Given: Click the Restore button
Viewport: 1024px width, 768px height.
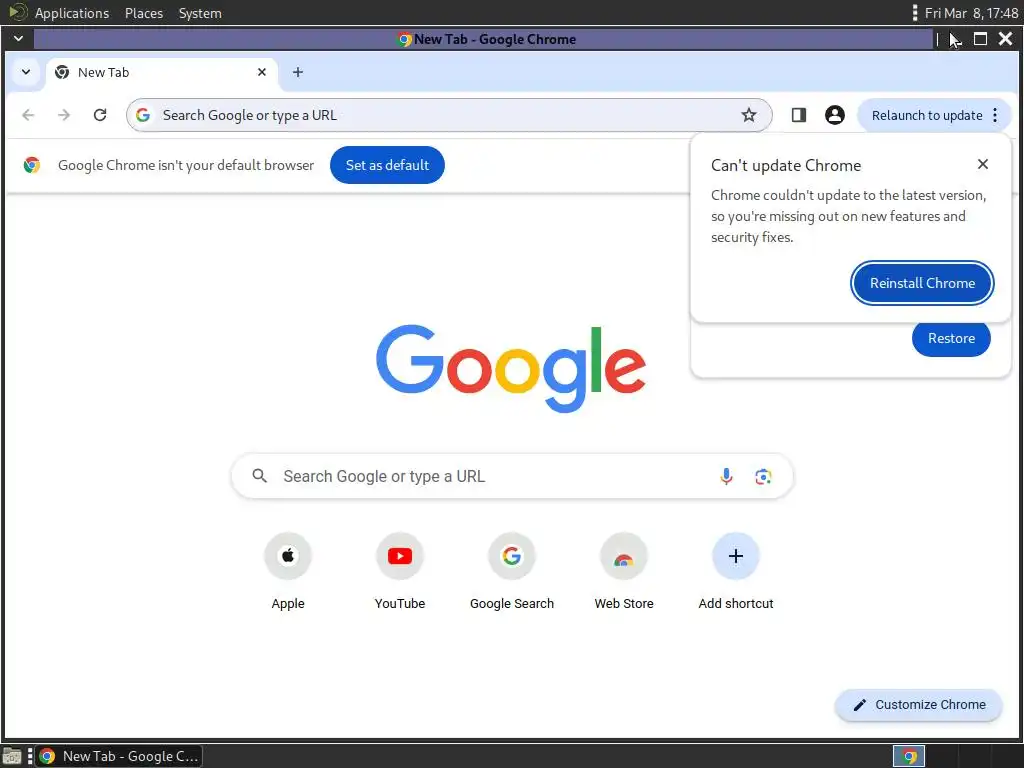Looking at the screenshot, I should point(951,338).
